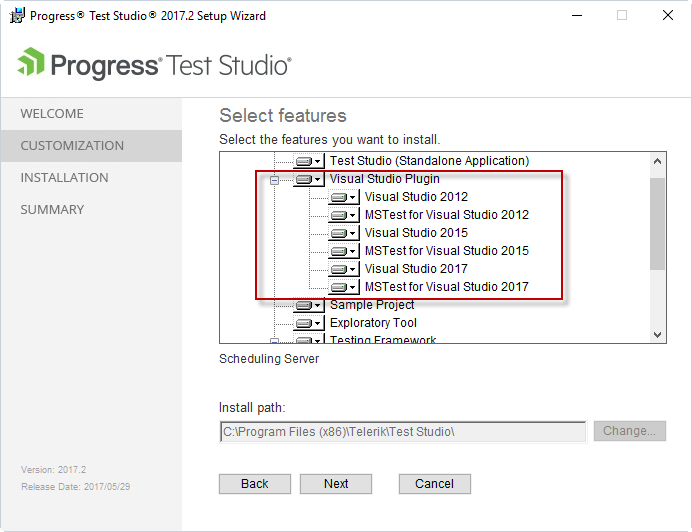
Task: Open feature dropdown for Visual Studio Plugin
Action: 308,179
